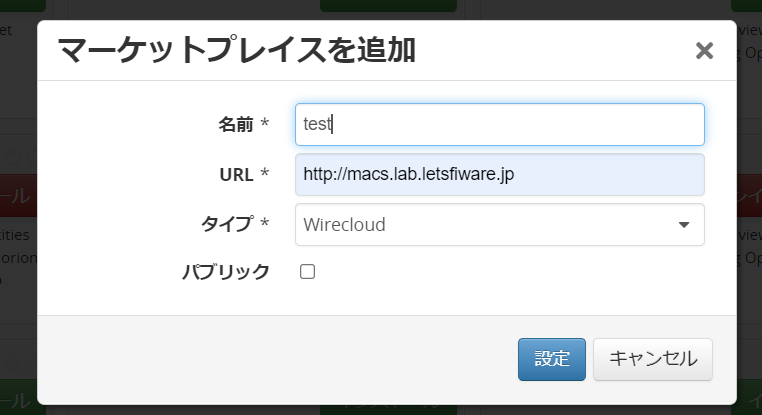Click the caret arrow of the タイプ selector
This screenshot has height=415, width=762.
click(x=685, y=225)
